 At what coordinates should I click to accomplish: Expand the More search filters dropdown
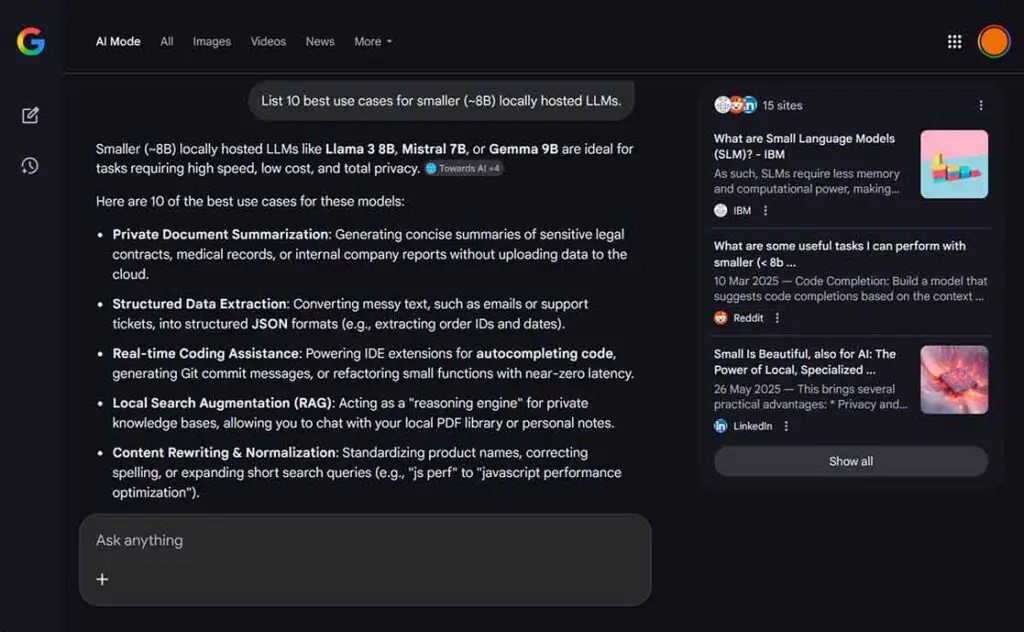point(373,42)
